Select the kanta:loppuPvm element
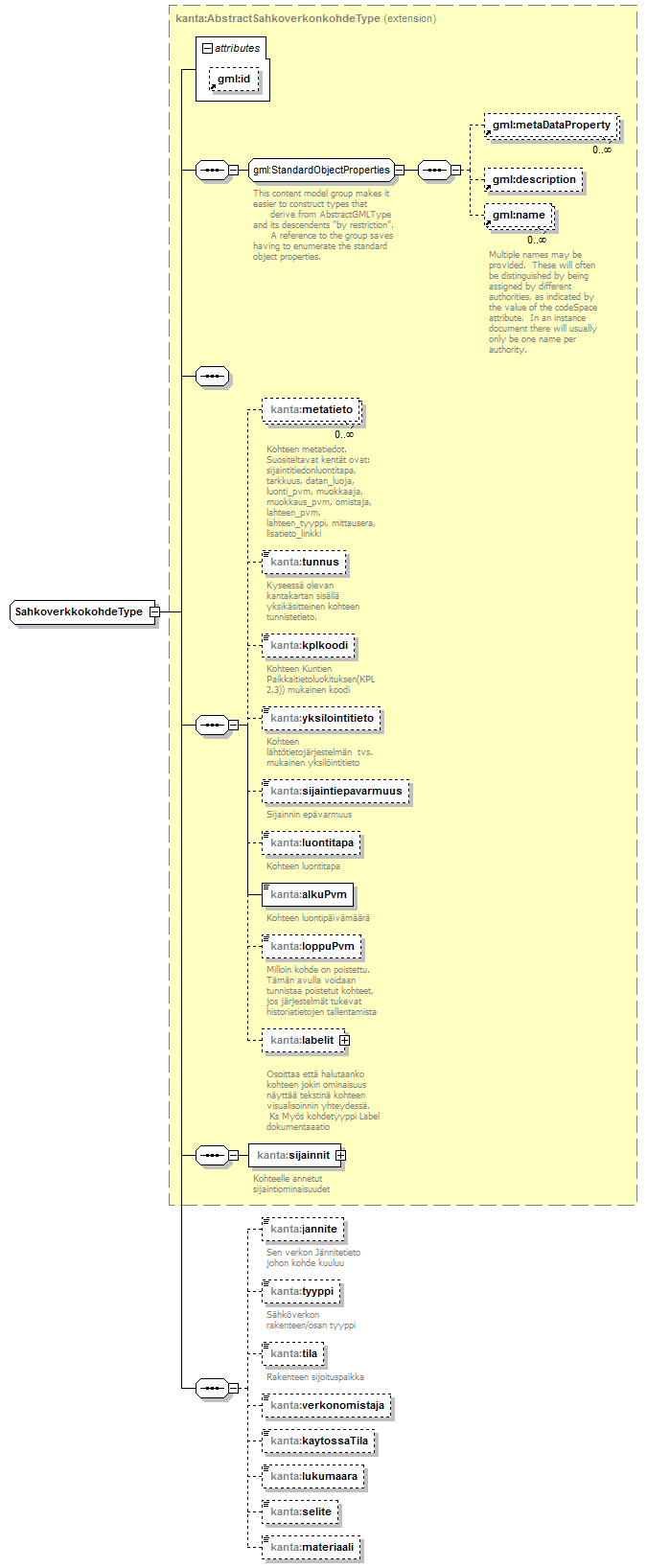The image size is (647, 1568). point(312,947)
